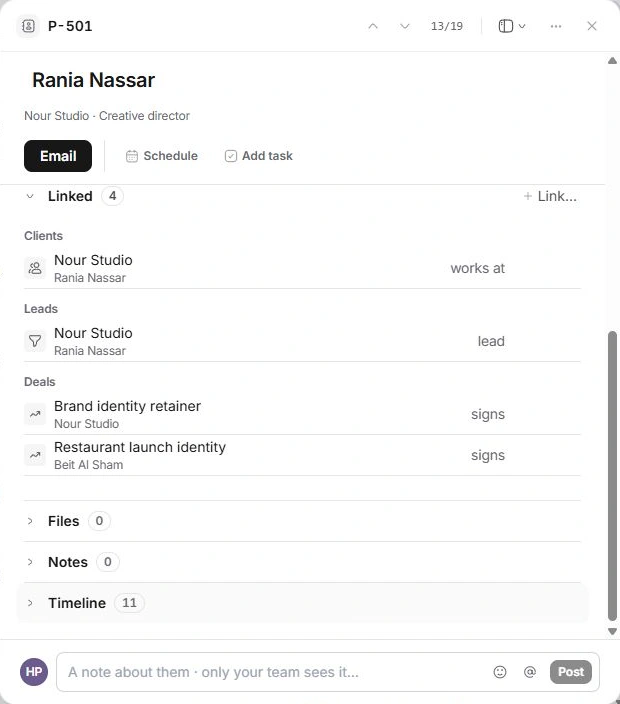Click the 13/19 record counter

(447, 26)
